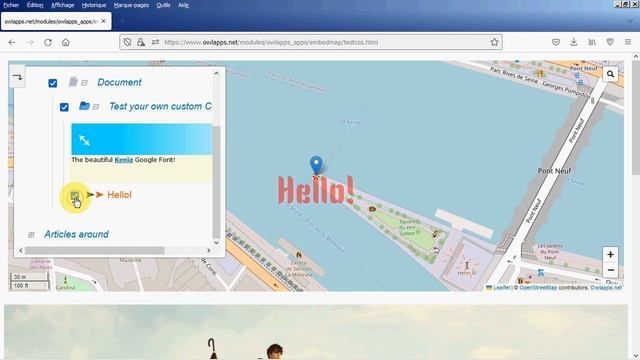This screenshot has height=360, width=640.
Task: Zoom in the map with plus button
Action: 610,255
